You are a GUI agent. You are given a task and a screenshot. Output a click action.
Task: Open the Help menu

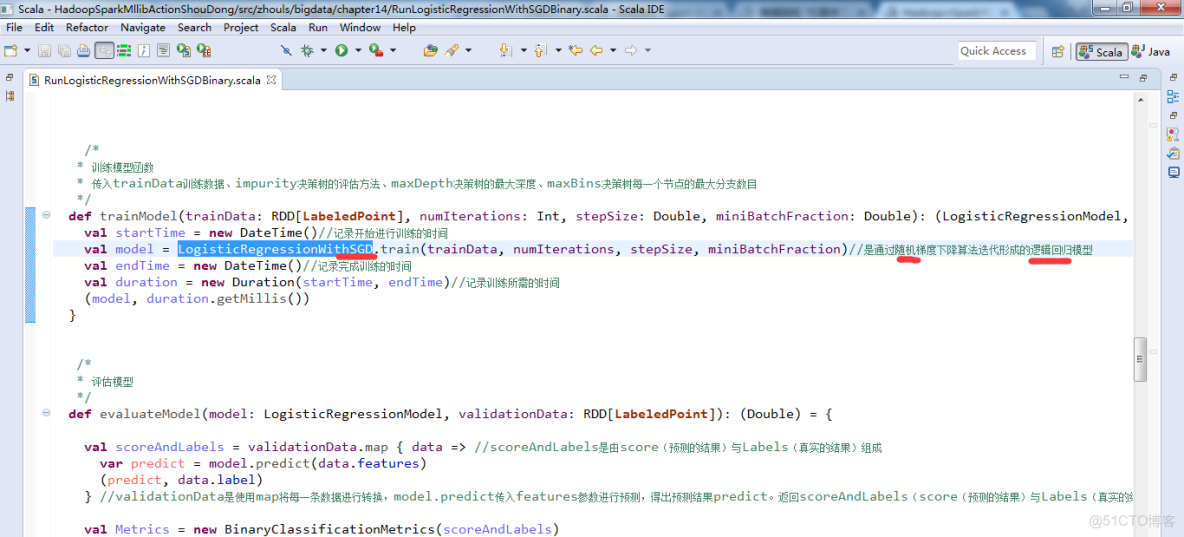point(404,27)
